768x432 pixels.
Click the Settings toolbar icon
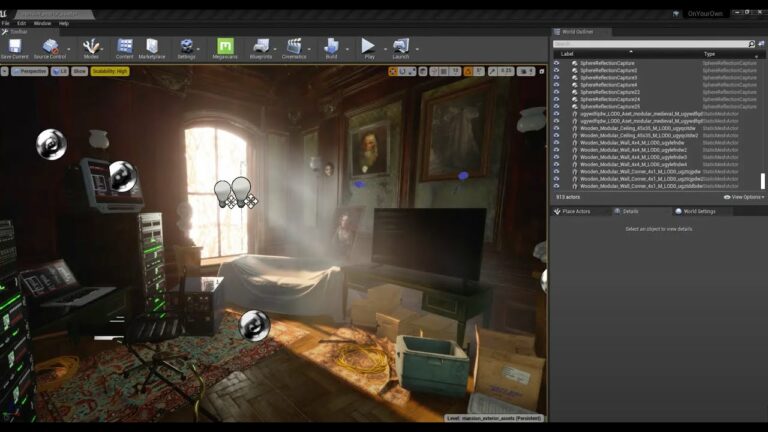coord(186,46)
